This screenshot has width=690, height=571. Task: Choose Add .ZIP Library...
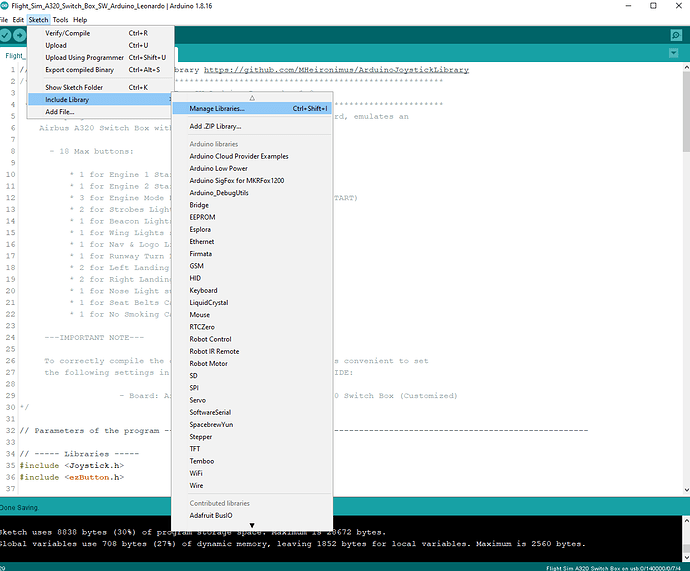[x=252, y=126]
